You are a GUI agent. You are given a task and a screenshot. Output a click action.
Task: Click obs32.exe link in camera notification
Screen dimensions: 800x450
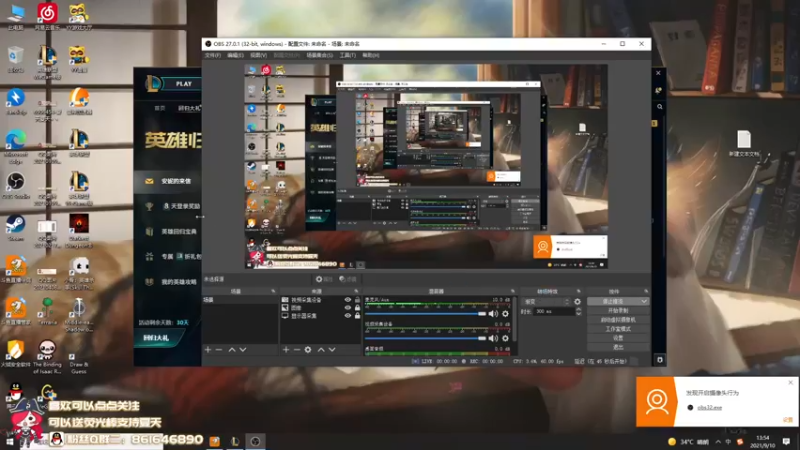[709, 408]
